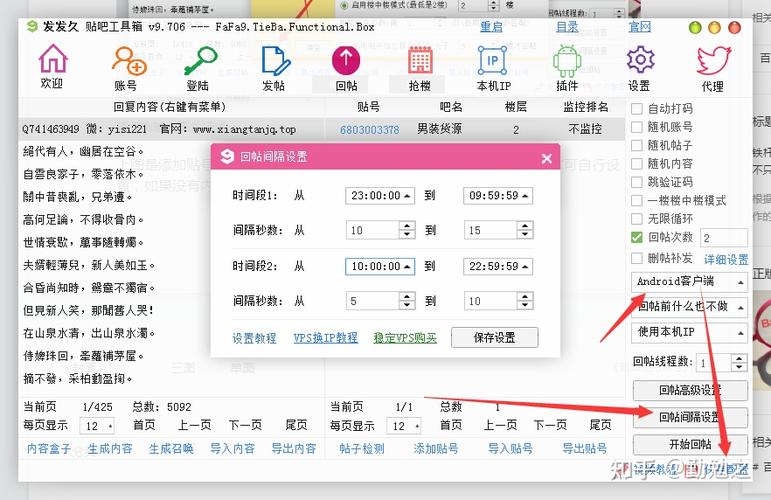Click the 回帖次数 input field

coord(724,238)
